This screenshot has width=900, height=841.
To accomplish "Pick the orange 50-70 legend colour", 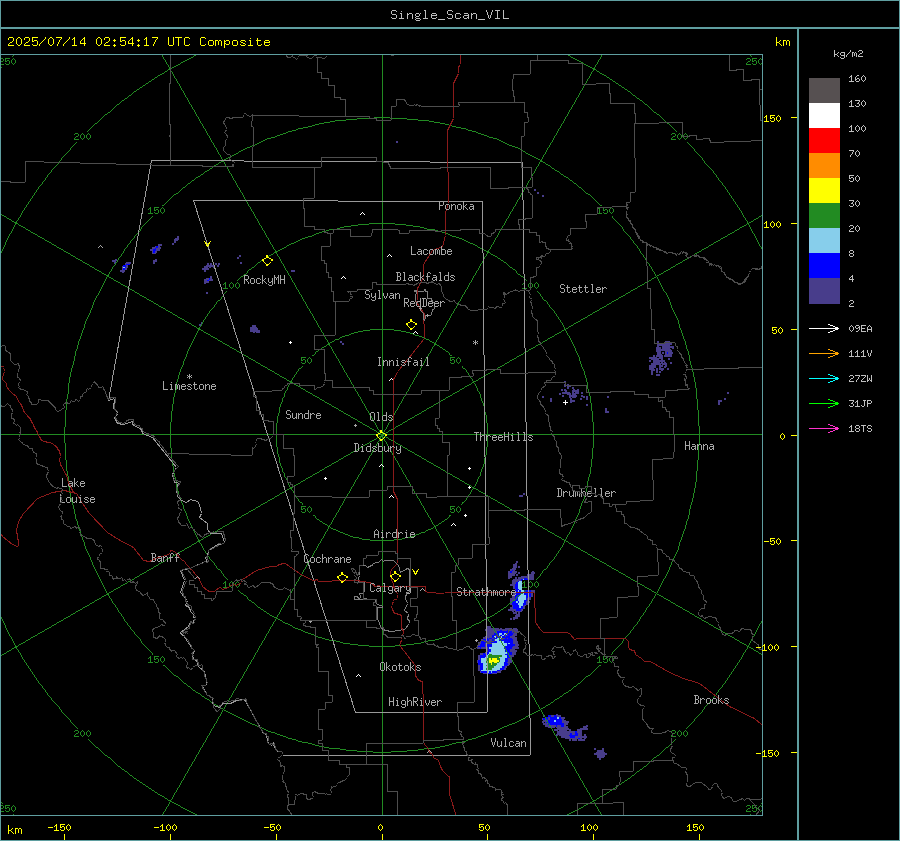I will pyautogui.click(x=824, y=166).
